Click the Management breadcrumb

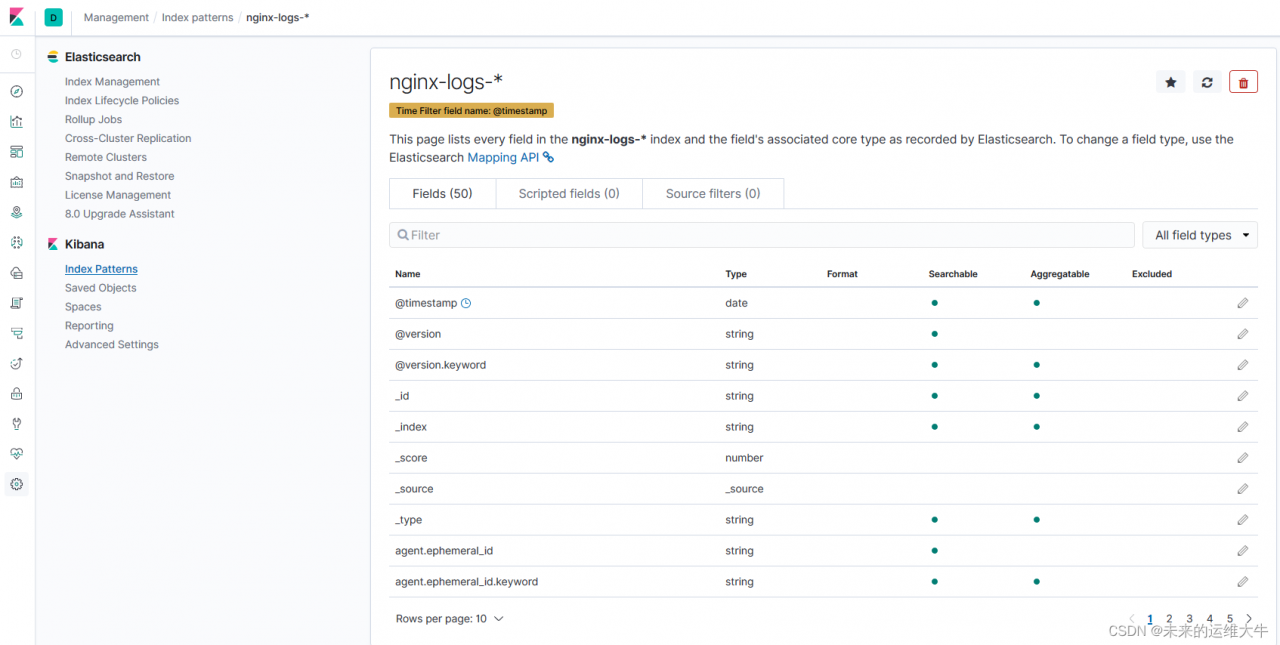point(116,18)
